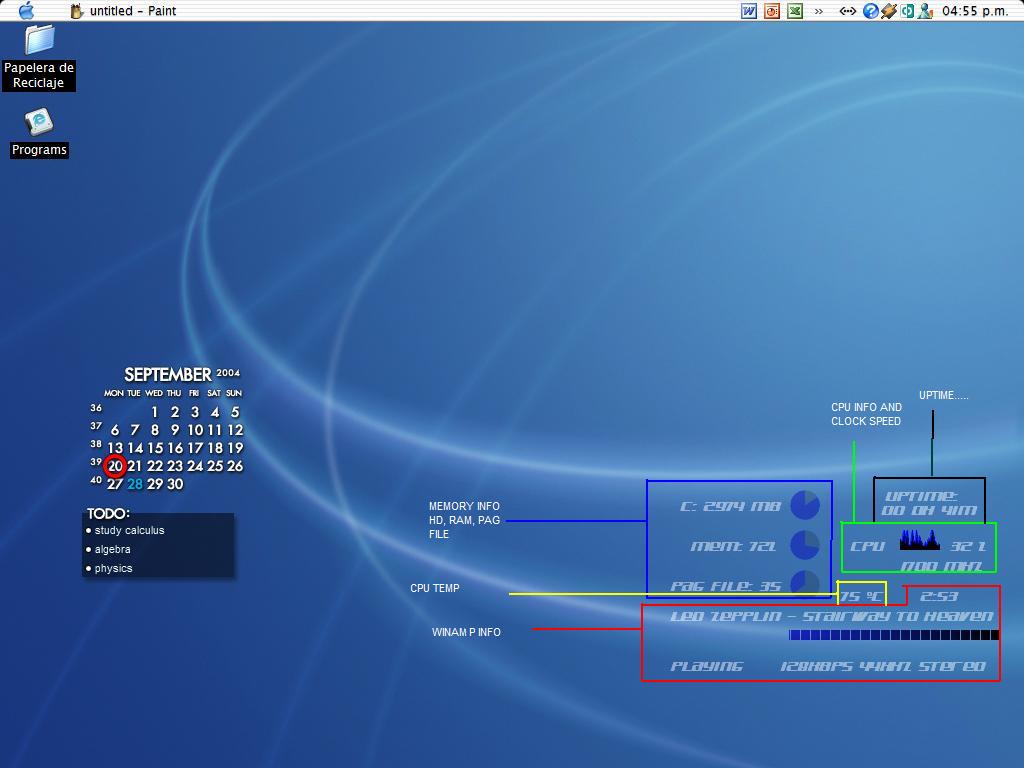Click the safely remove hardware plug icon
1024x768 pixels.
point(889,11)
